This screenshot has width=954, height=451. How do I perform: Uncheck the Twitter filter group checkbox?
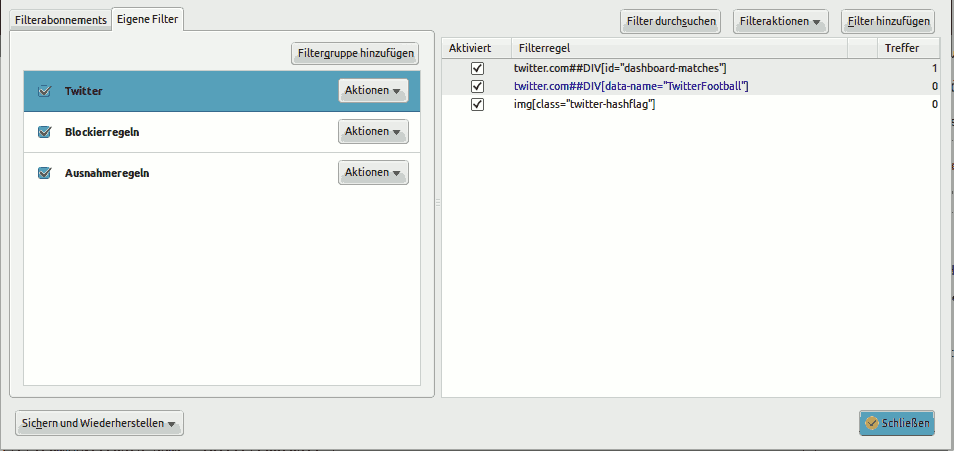tap(45, 91)
